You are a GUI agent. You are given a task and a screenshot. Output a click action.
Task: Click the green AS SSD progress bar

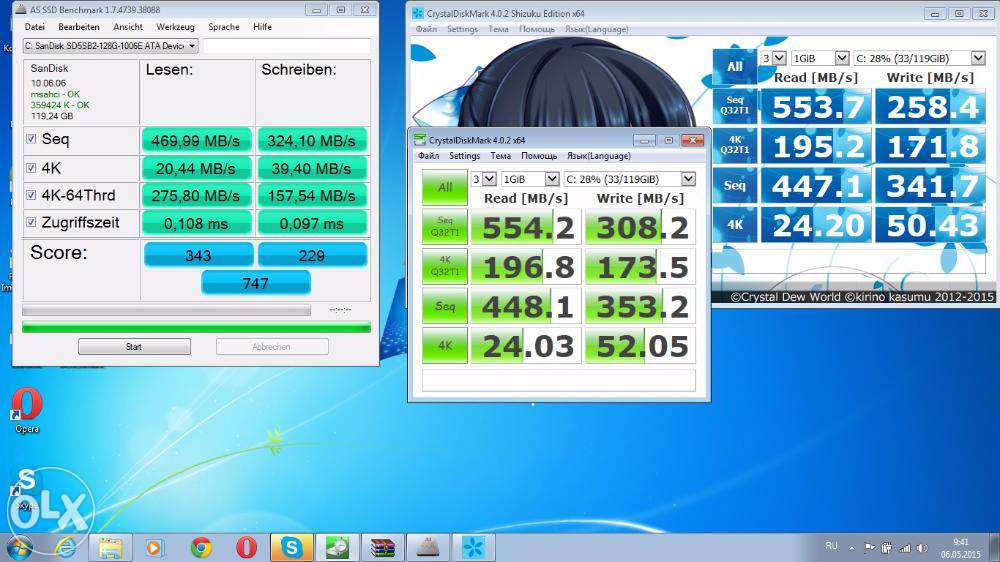(196, 327)
